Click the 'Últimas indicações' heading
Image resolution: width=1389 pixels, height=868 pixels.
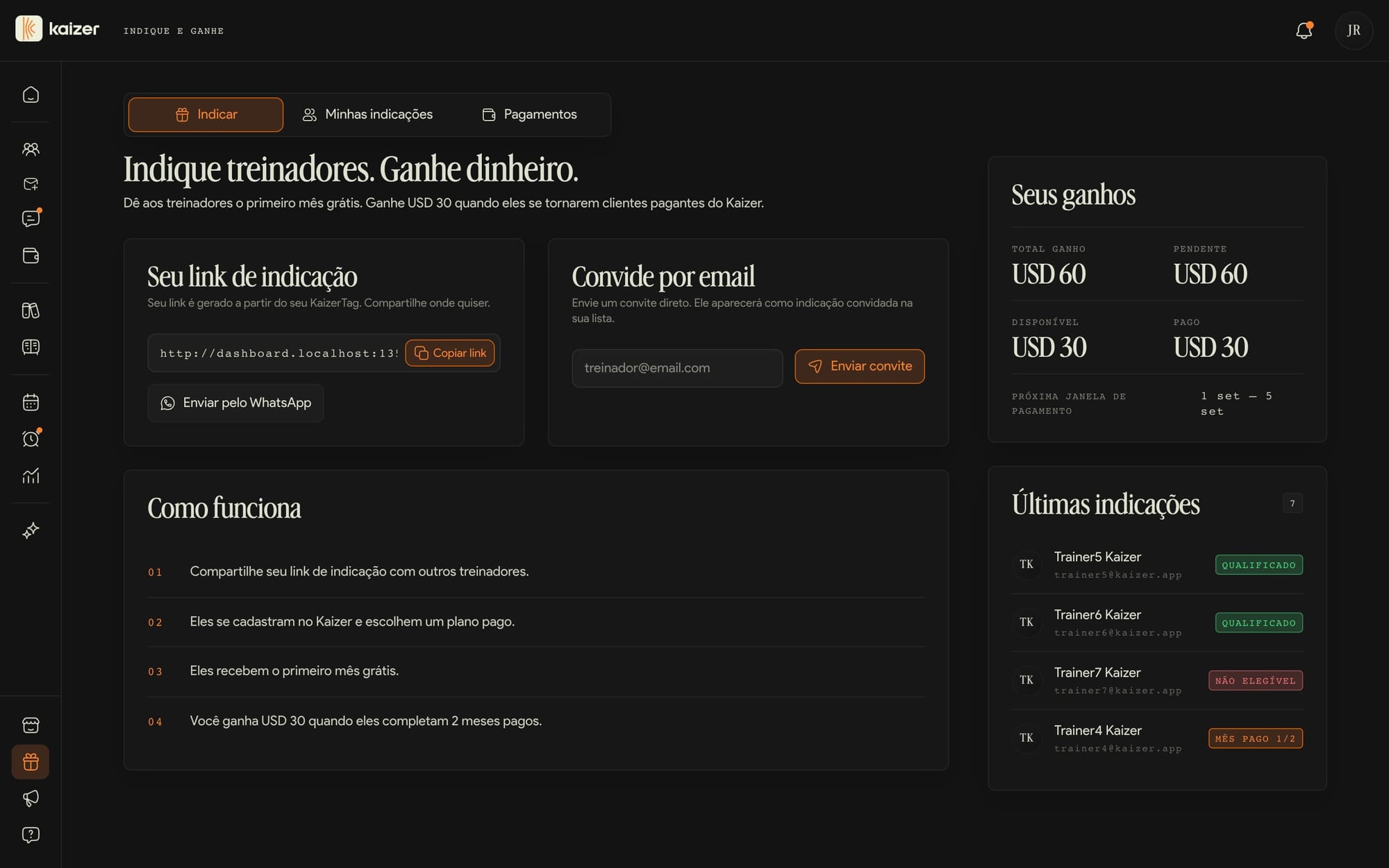pyautogui.click(x=1106, y=504)
